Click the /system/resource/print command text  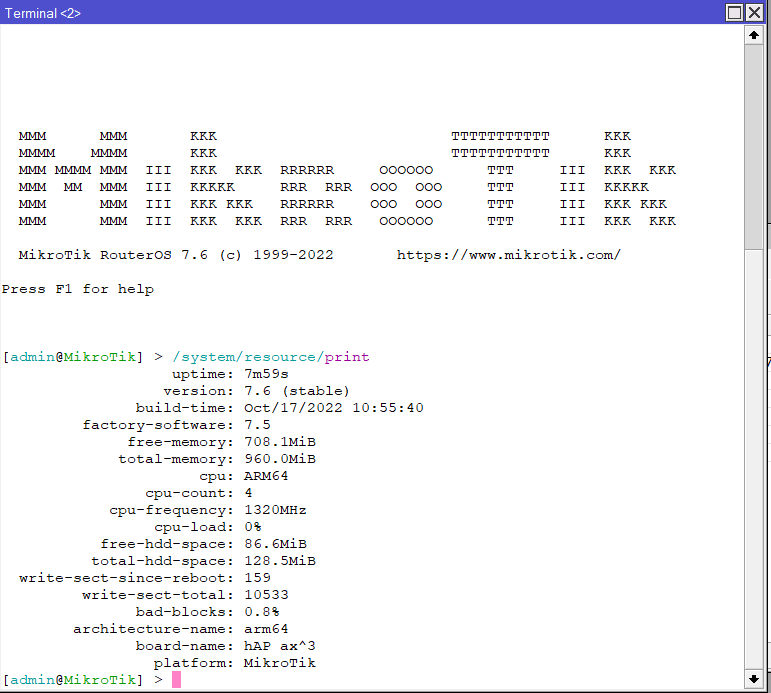tap(270, 357)
